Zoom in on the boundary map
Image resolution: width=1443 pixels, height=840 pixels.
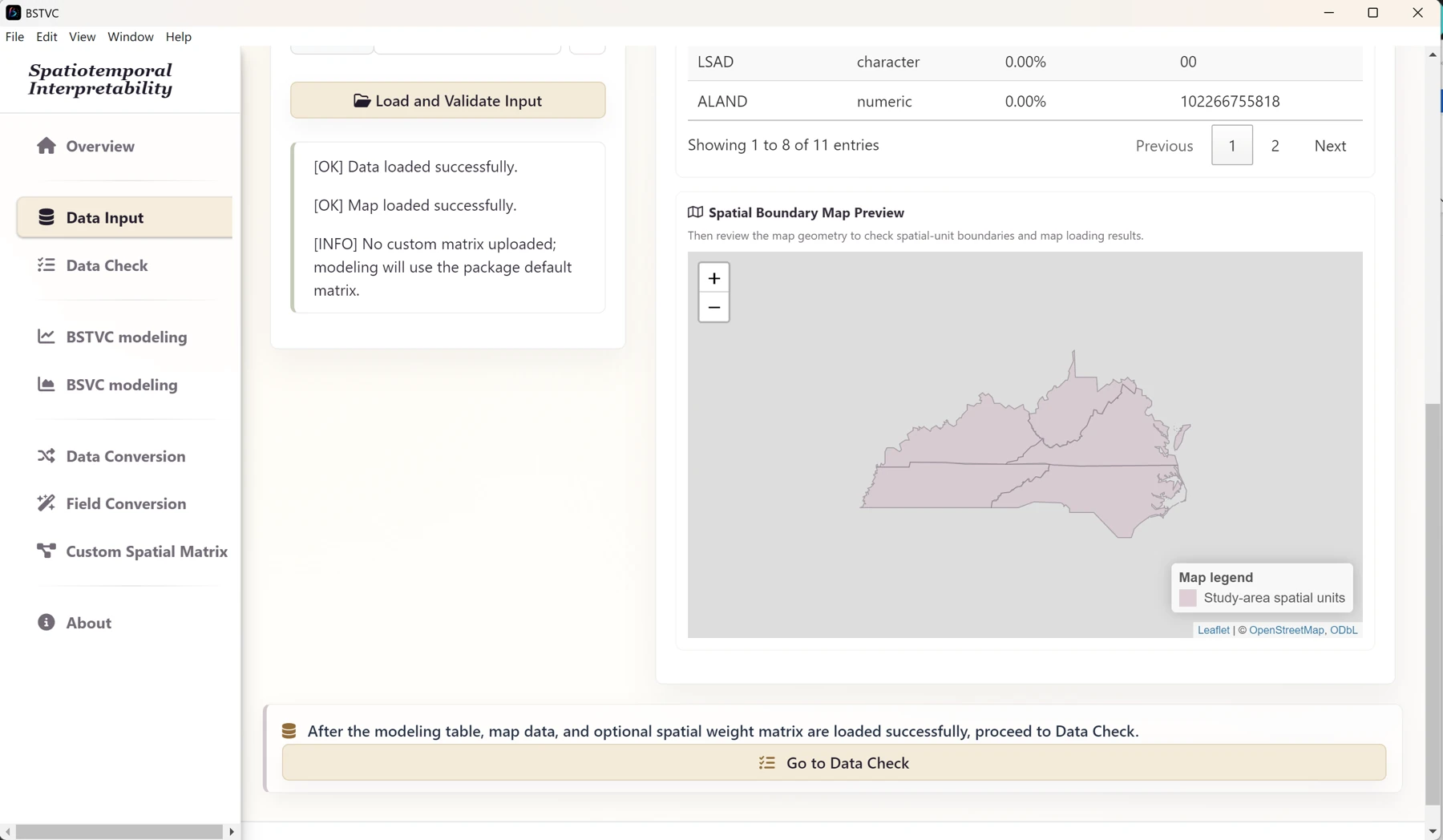coord(713,278)
